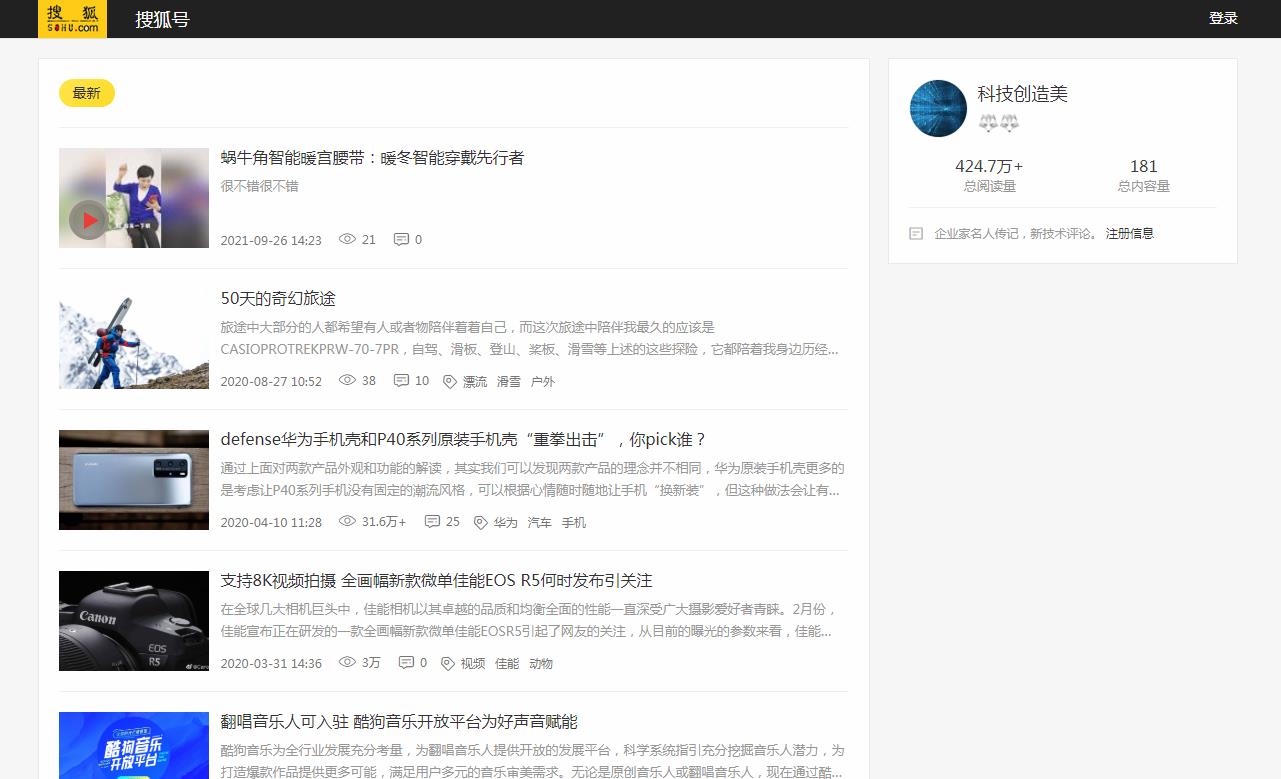
Task: Click the badge icons under 科技创造美
Action: [x=998, y=123]
